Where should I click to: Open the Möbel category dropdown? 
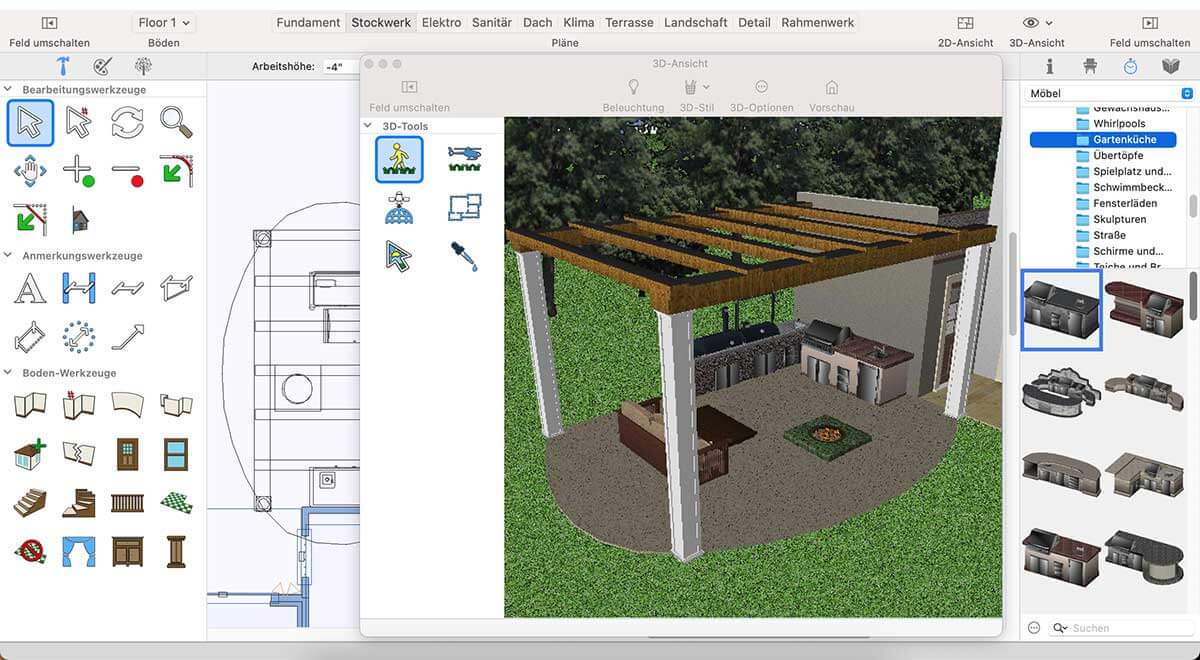1110,93
